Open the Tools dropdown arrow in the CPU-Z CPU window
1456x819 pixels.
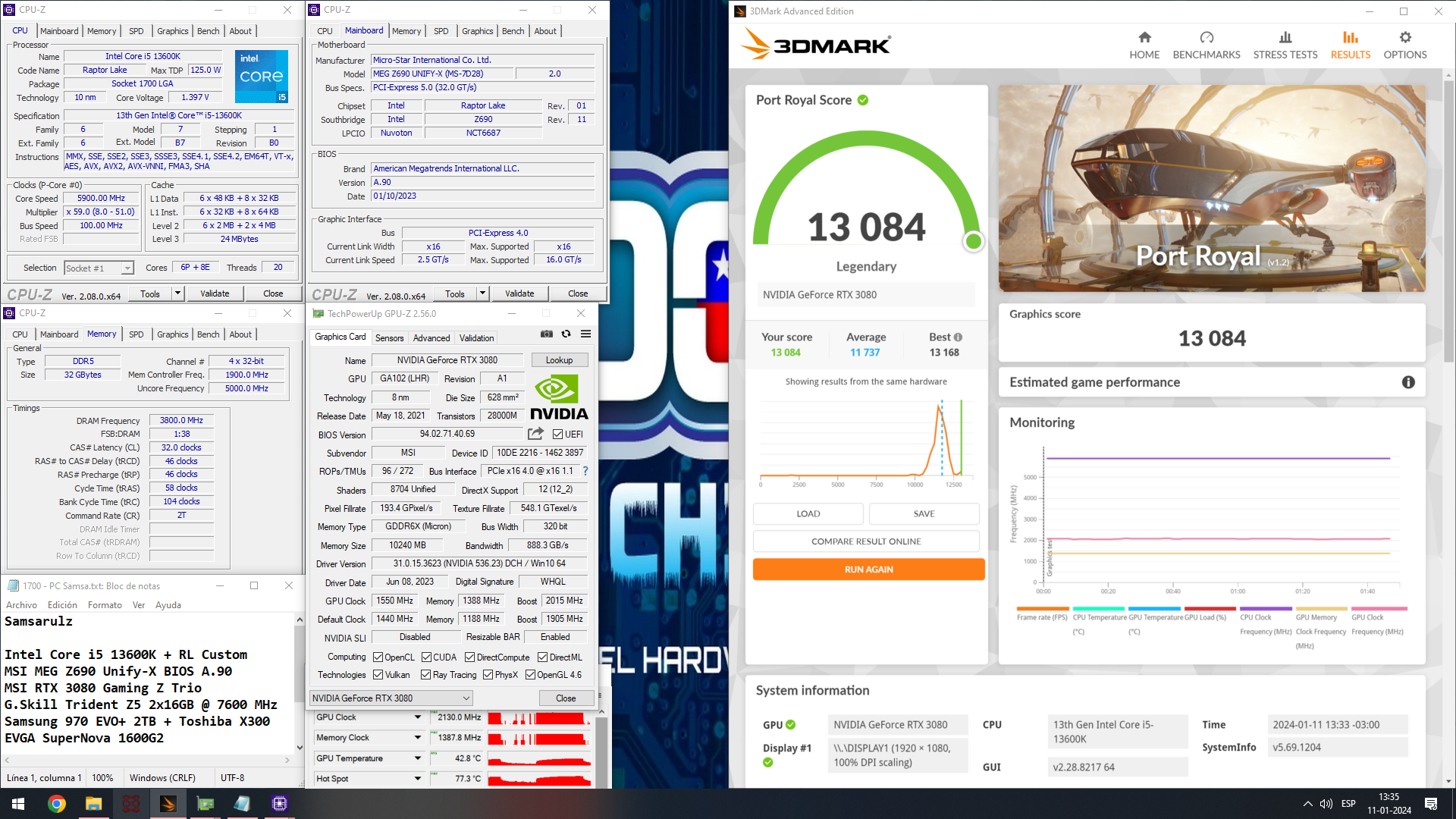[177, 293]
